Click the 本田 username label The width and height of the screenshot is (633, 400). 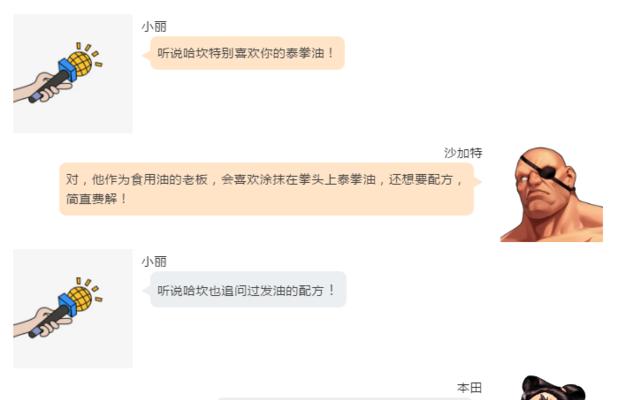coord(470,388)
